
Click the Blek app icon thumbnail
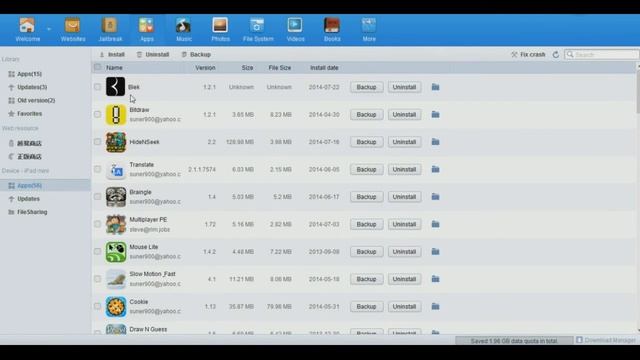coord(116,87)
